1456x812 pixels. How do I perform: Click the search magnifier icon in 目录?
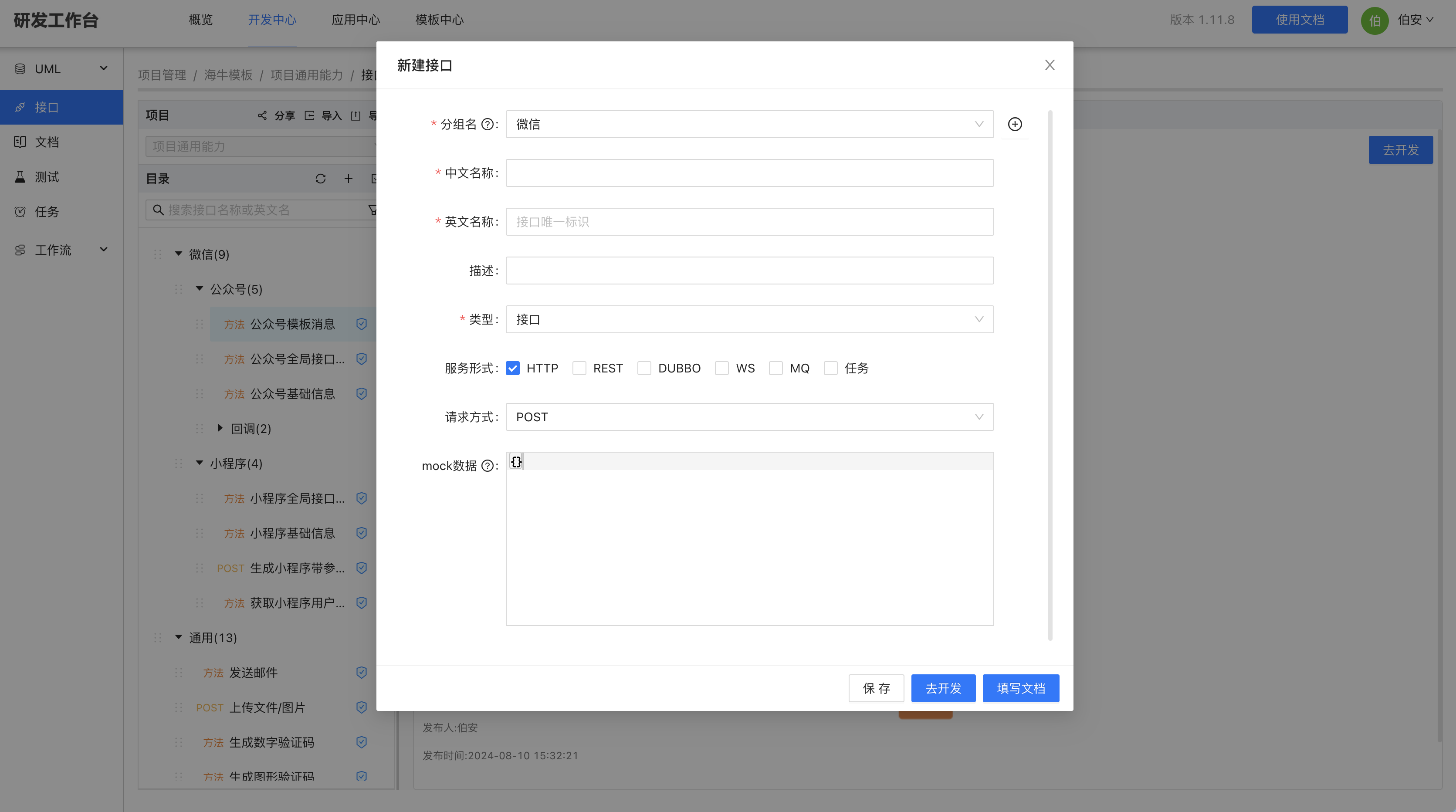(x=158, y=210)
